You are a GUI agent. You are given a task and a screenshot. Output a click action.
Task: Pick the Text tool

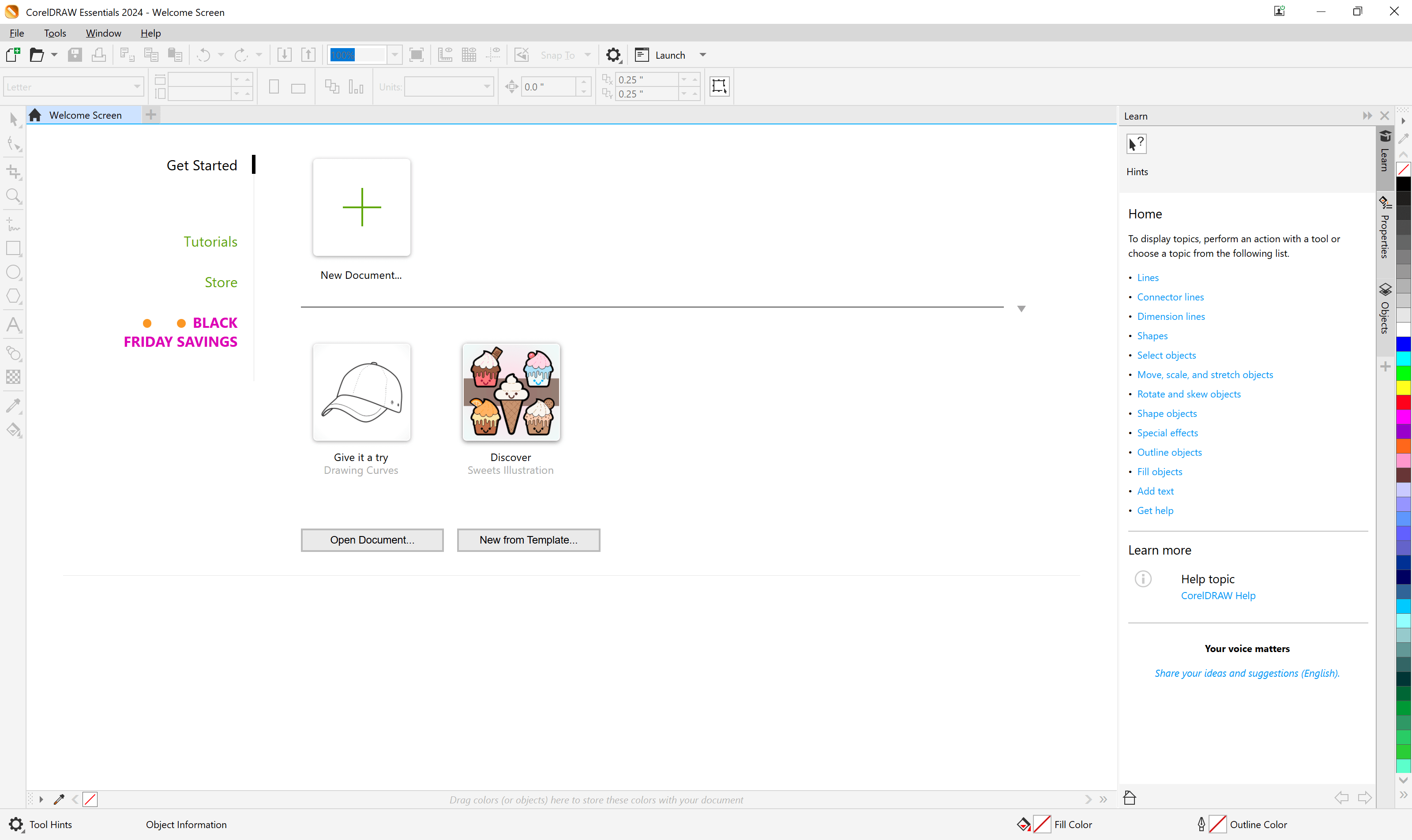pos(14,325)
